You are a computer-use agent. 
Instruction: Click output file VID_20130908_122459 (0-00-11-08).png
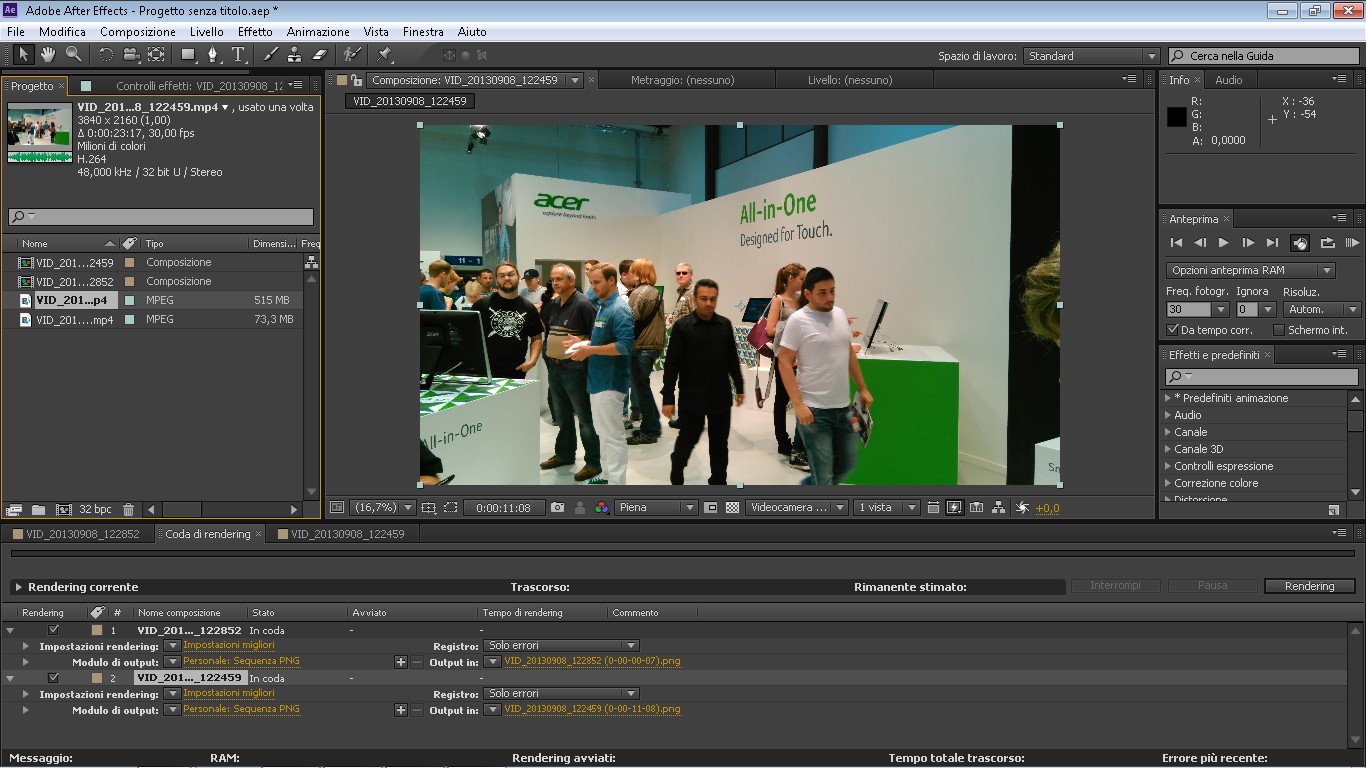tap(592, 709)
